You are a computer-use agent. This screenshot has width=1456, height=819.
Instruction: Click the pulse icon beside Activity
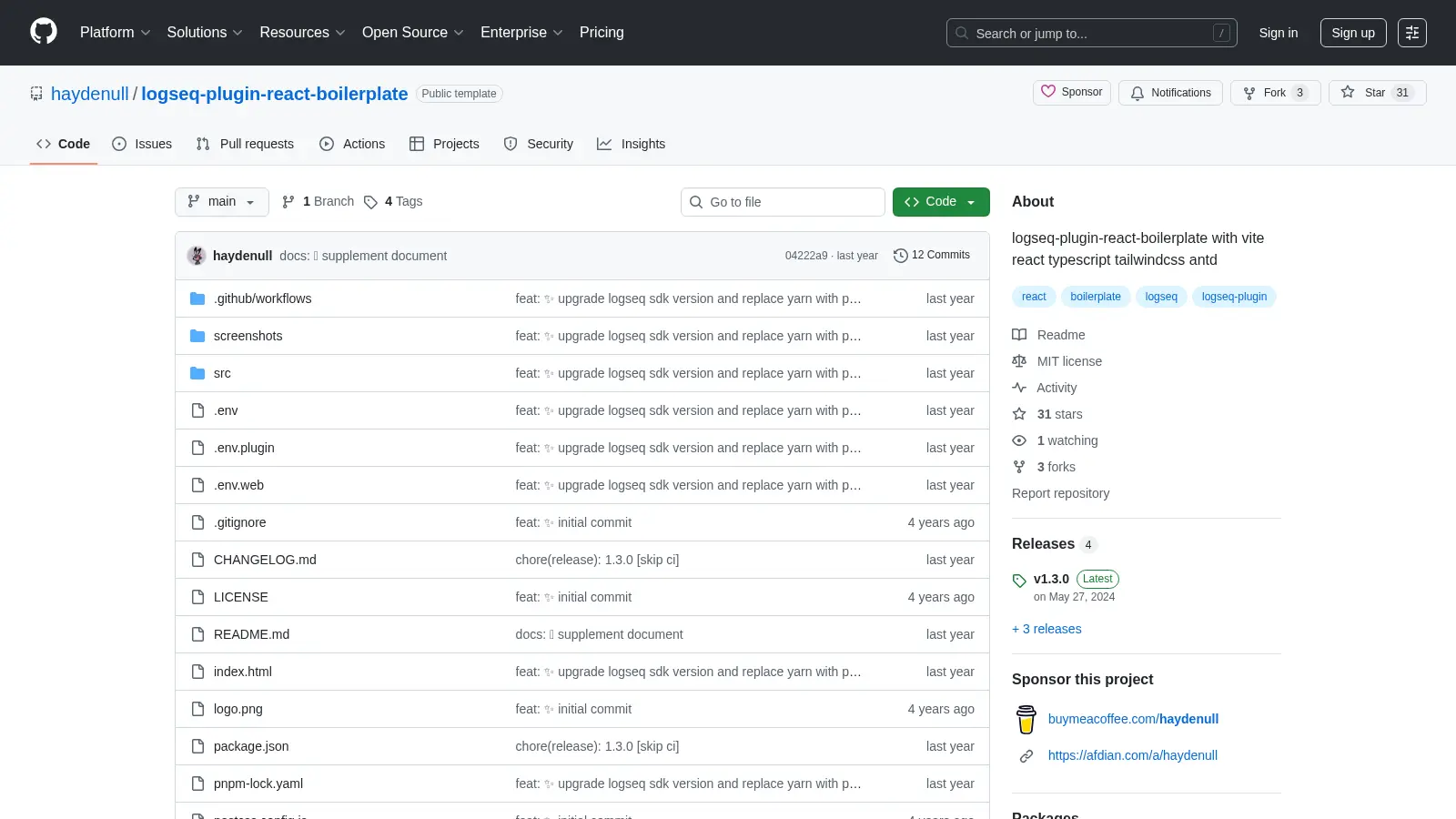click(x=1019, y=388)
